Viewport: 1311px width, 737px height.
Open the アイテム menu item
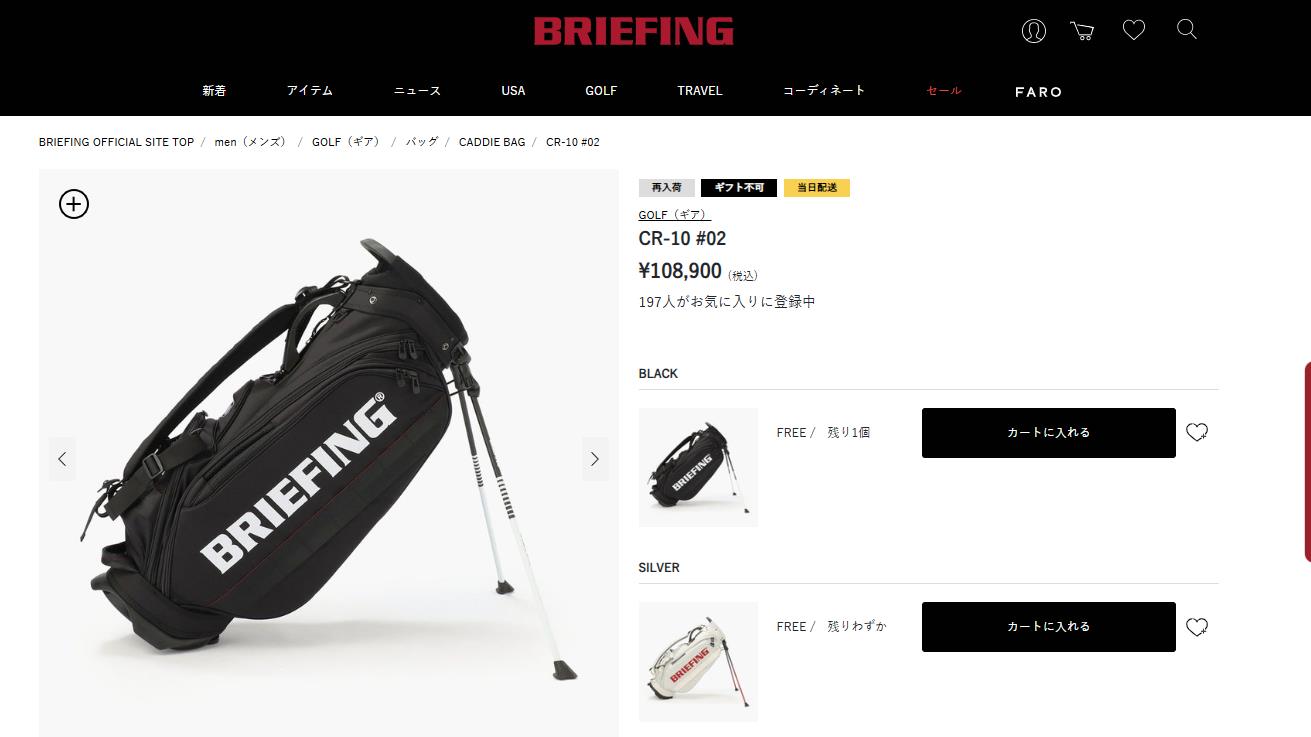[309, 90]
